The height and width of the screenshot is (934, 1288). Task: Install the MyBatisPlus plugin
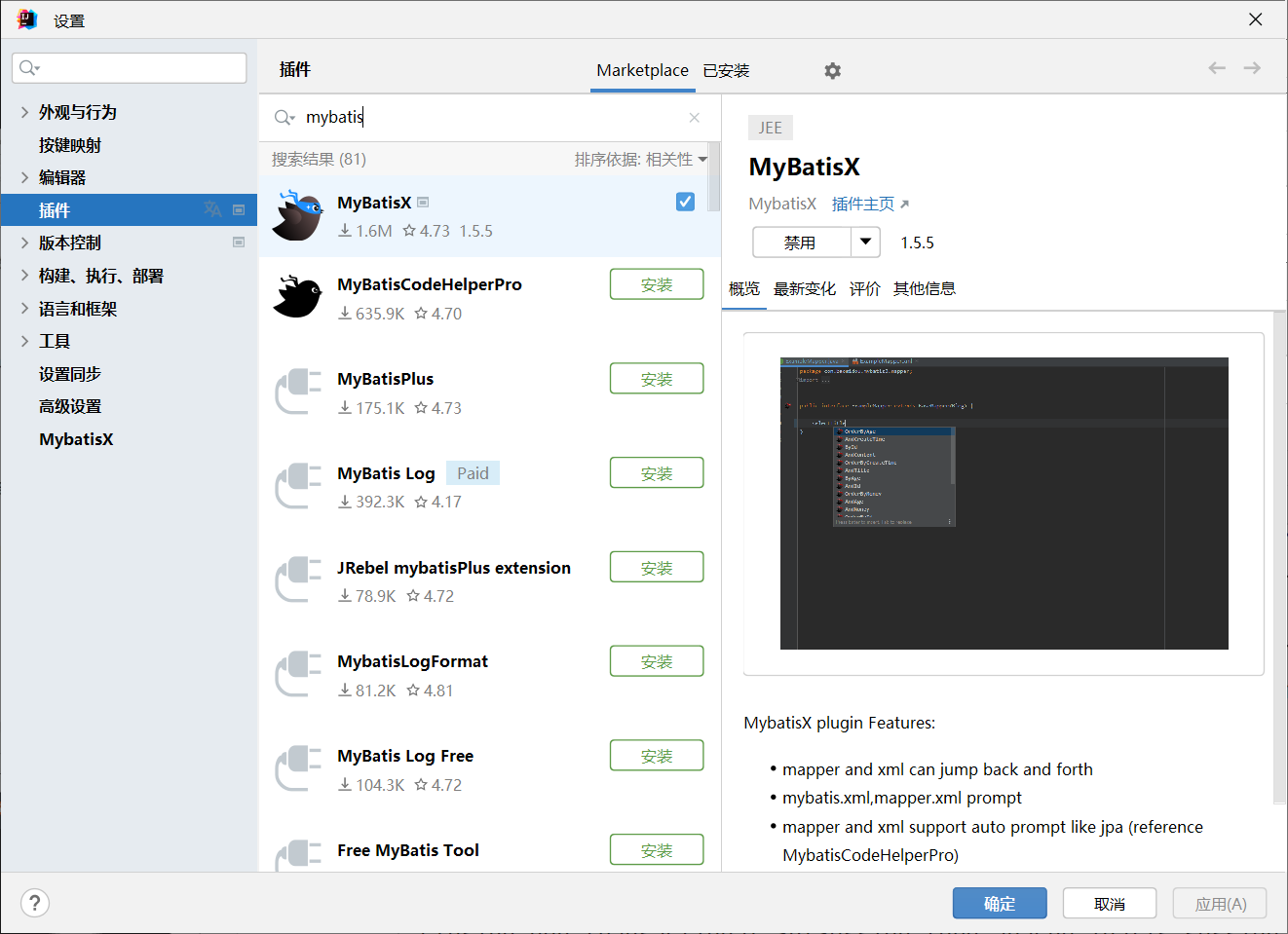pyautogui.click(x=657, y=379)
